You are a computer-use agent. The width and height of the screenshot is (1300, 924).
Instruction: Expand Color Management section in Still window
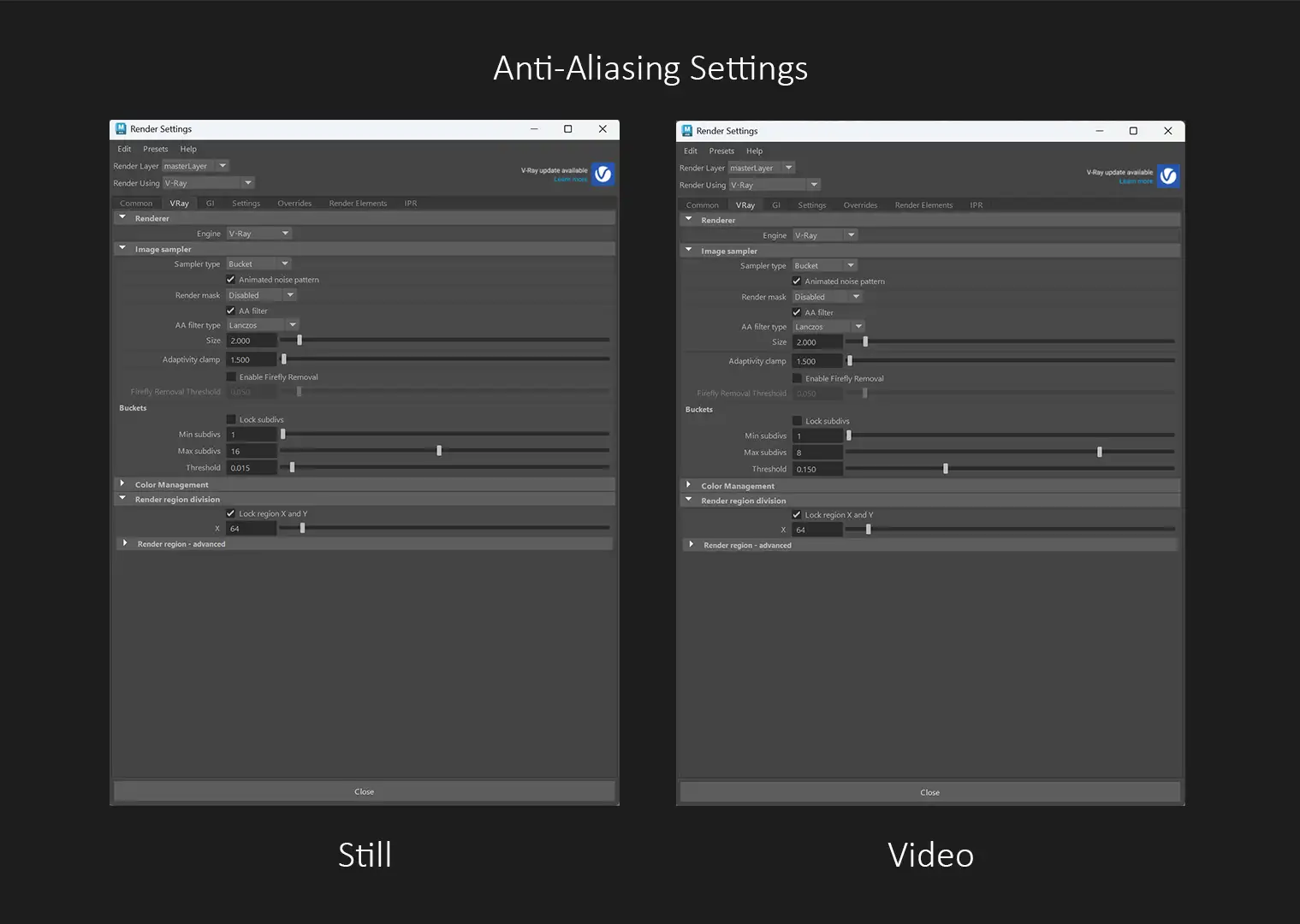click(122, 484)
